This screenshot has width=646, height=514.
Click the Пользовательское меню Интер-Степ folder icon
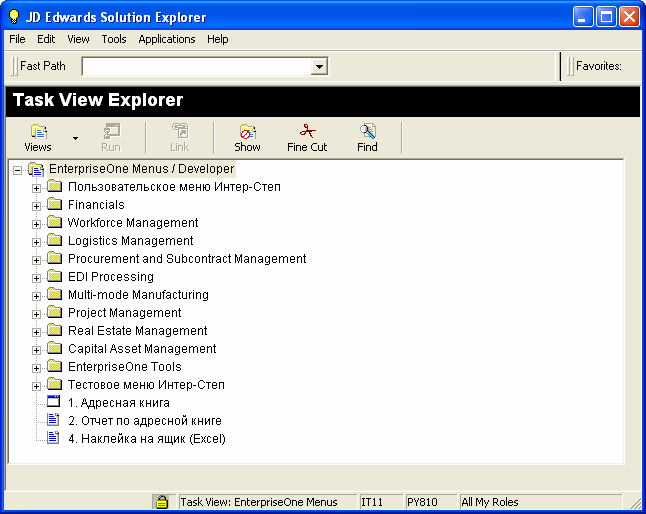[54, 186]
